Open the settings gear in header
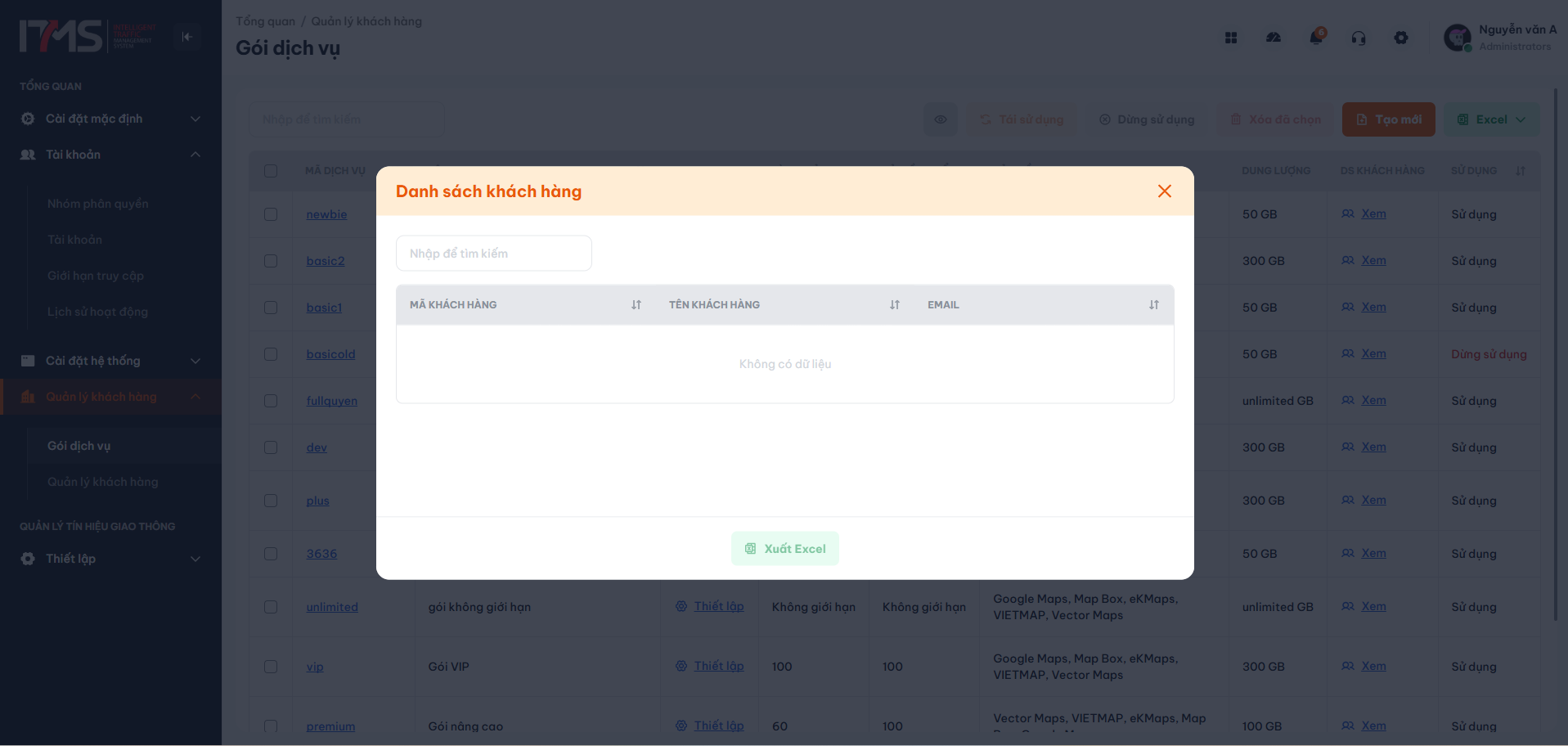Screen dimensions: 1568x746 pyautogui.click(x=1401, y=38)
